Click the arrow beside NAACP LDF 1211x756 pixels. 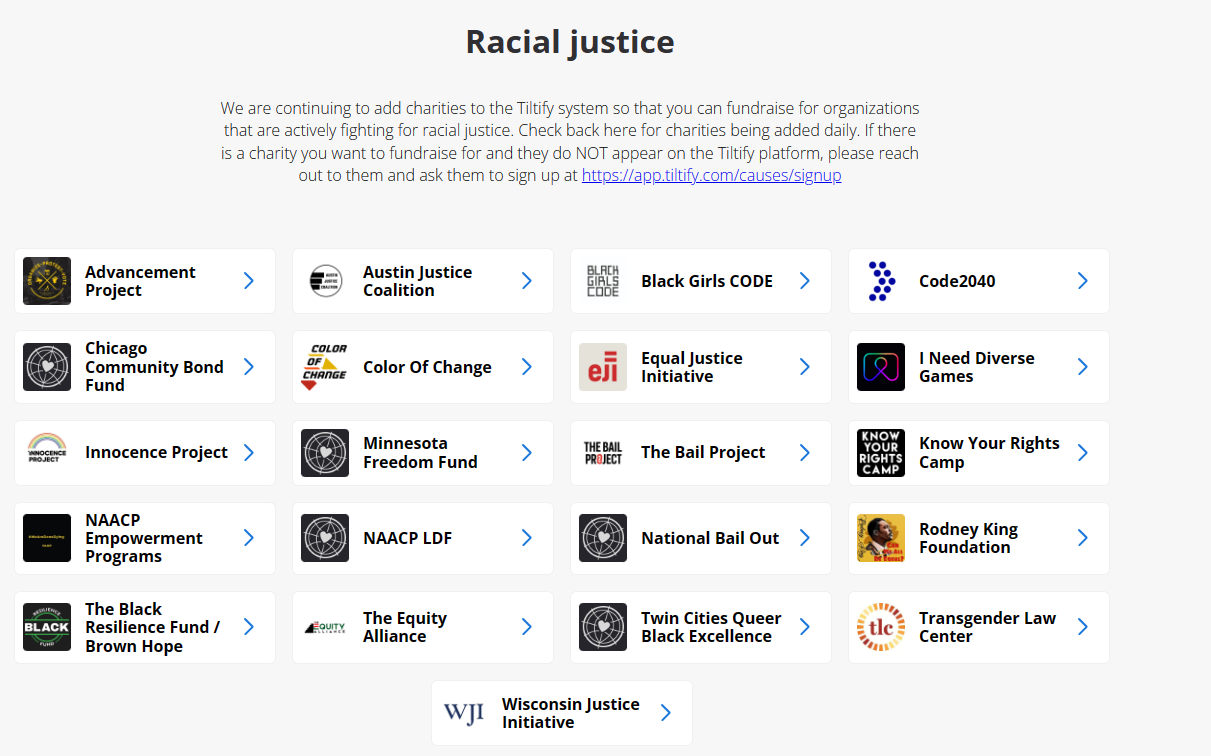[527, 538]
